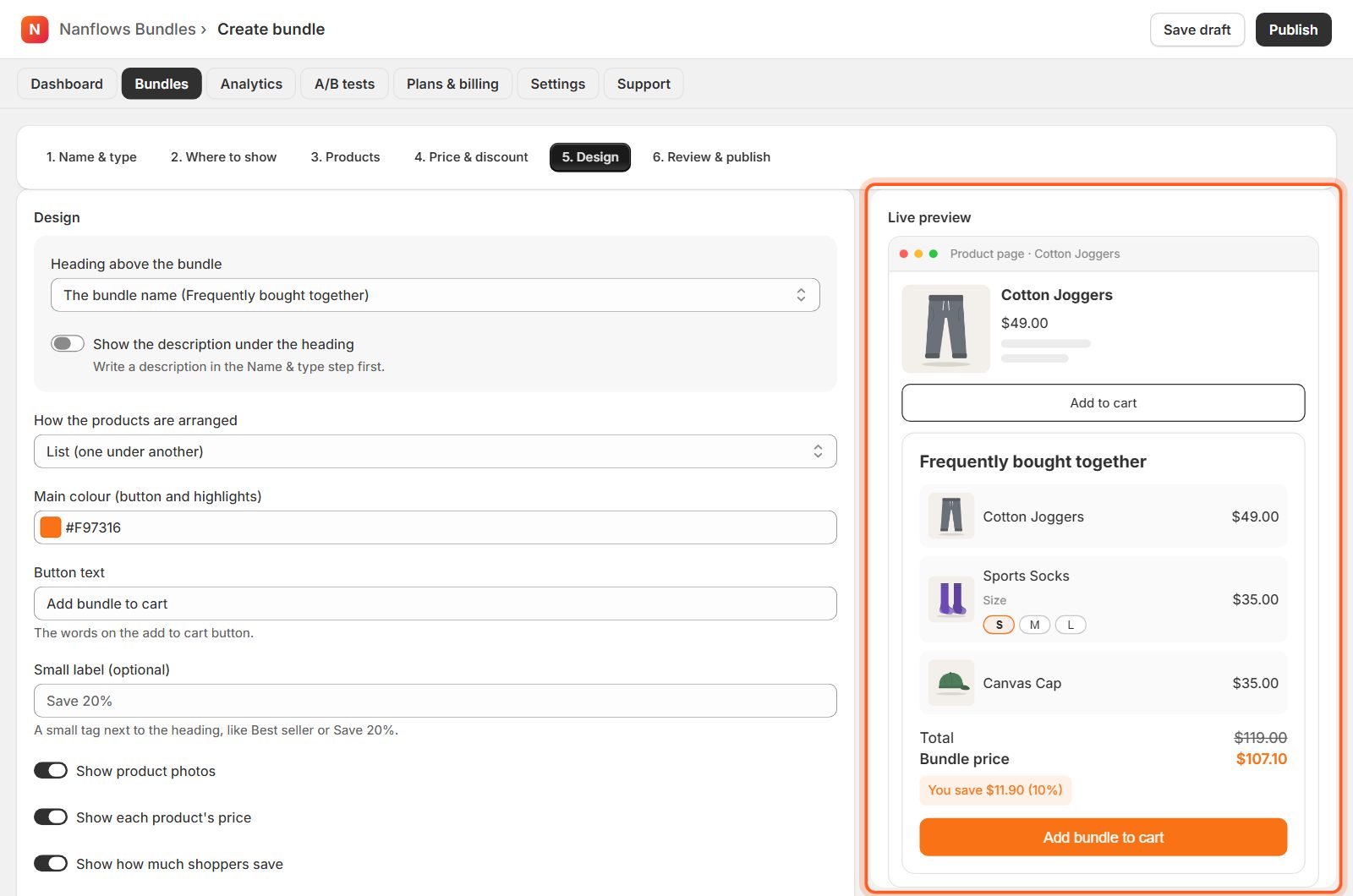
Task: Click the Button text input field
Action: [x=435, y=604]
